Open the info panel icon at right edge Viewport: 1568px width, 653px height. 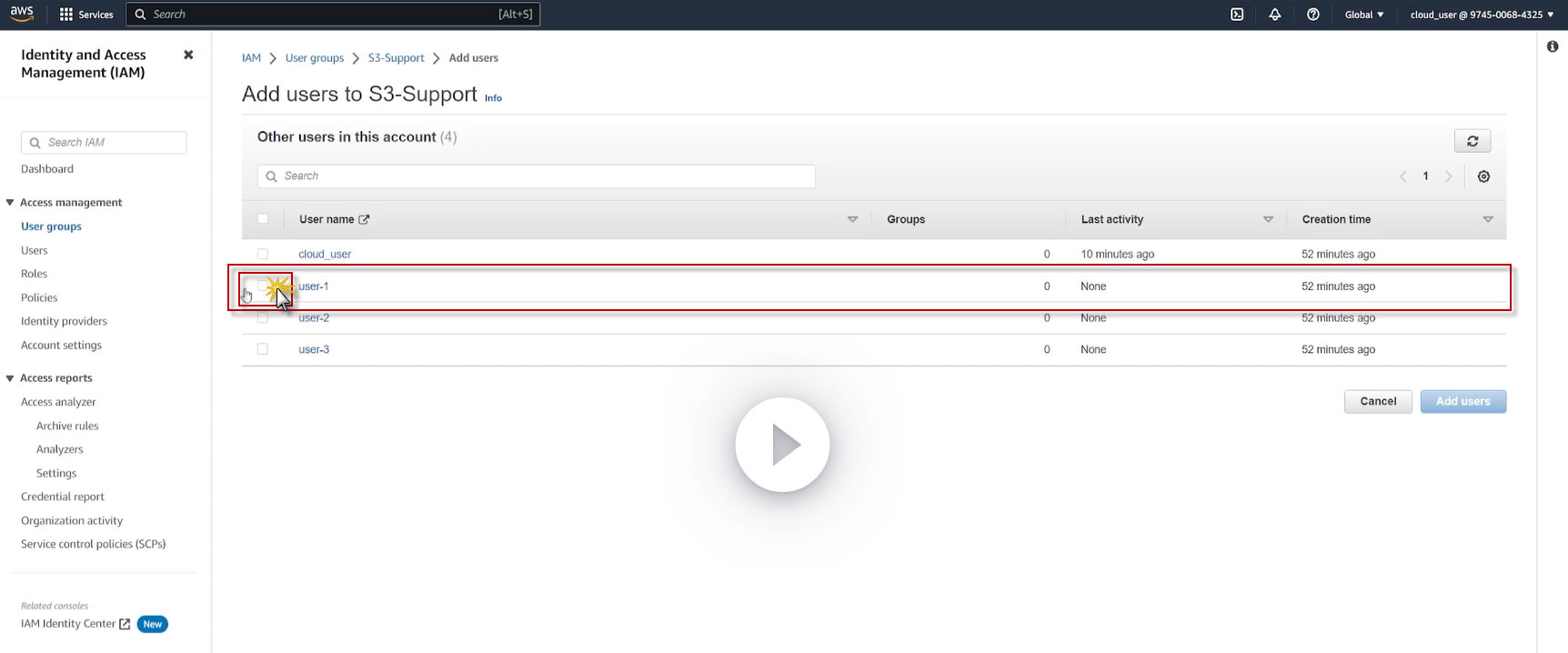coord(1553,46)
